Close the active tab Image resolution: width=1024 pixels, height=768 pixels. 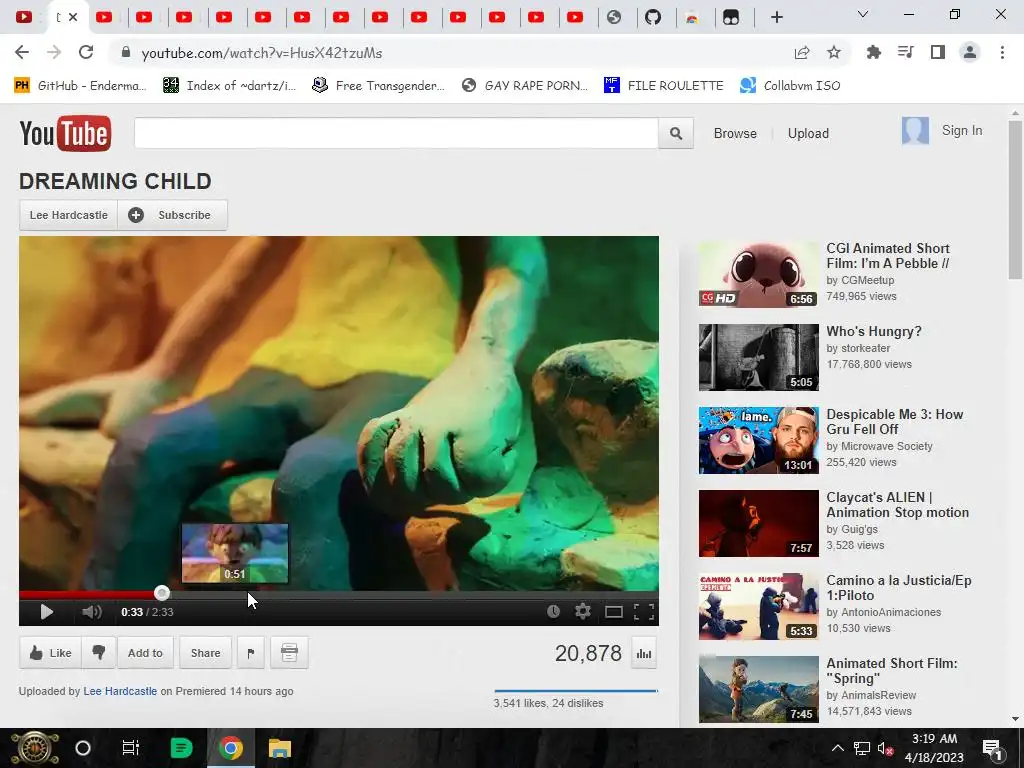pos(73,17)
